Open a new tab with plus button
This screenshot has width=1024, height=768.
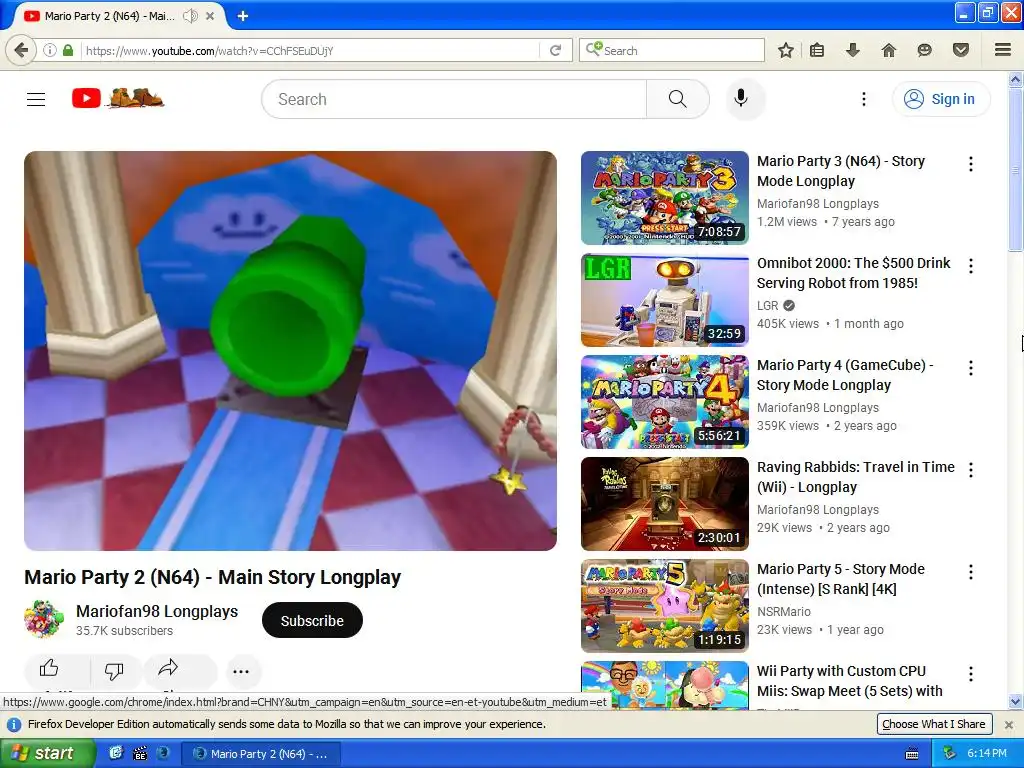coord(242,16)
